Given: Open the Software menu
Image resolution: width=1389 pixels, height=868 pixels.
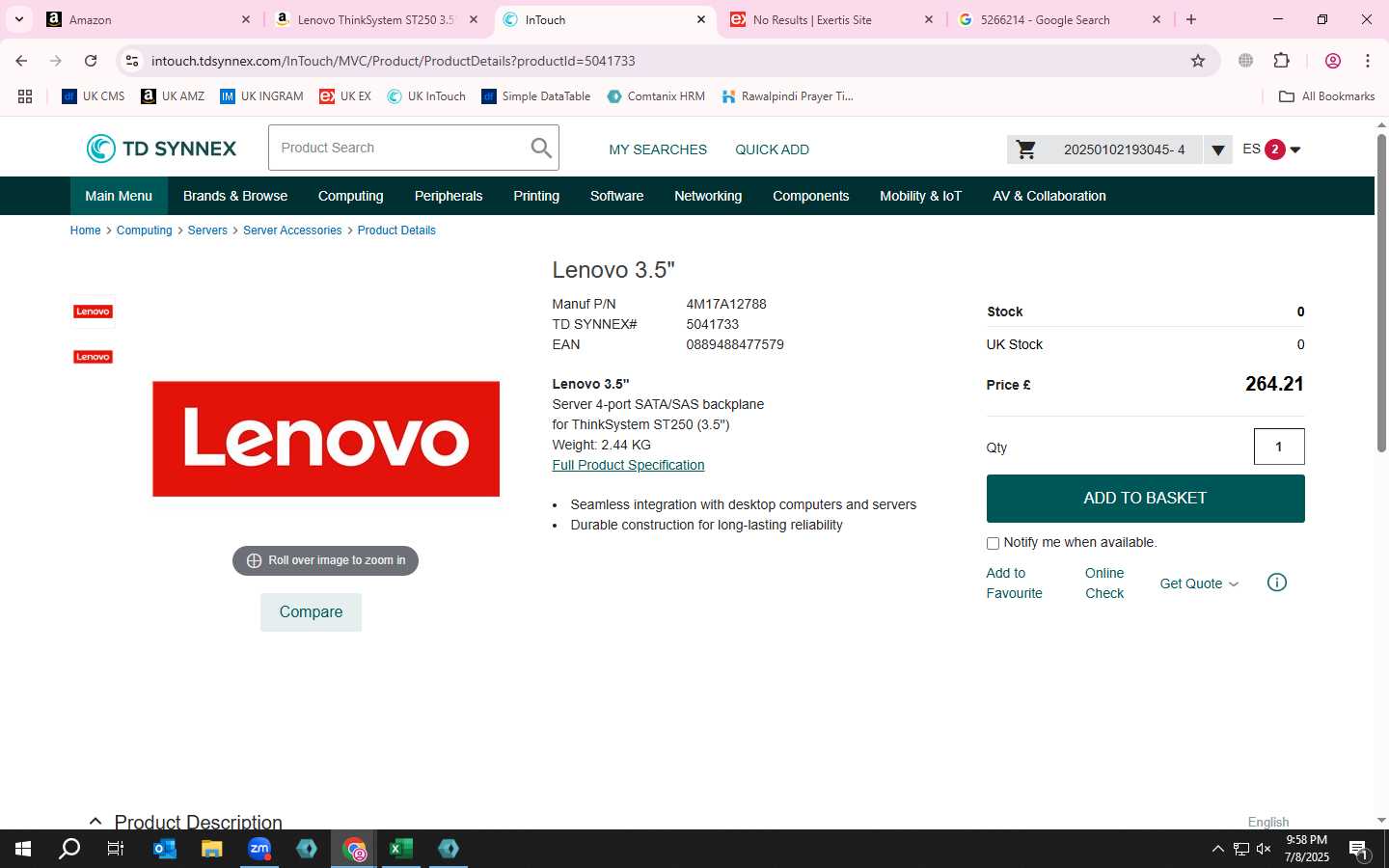Looking at the screenshot, I should click(617, 196).
